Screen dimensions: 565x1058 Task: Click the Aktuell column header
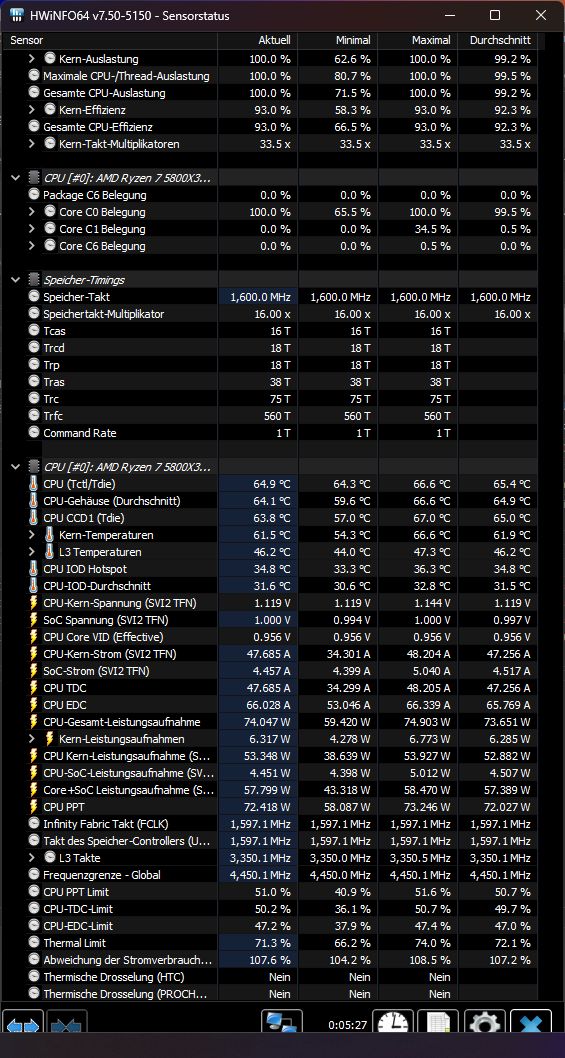[x=257, y=40]
